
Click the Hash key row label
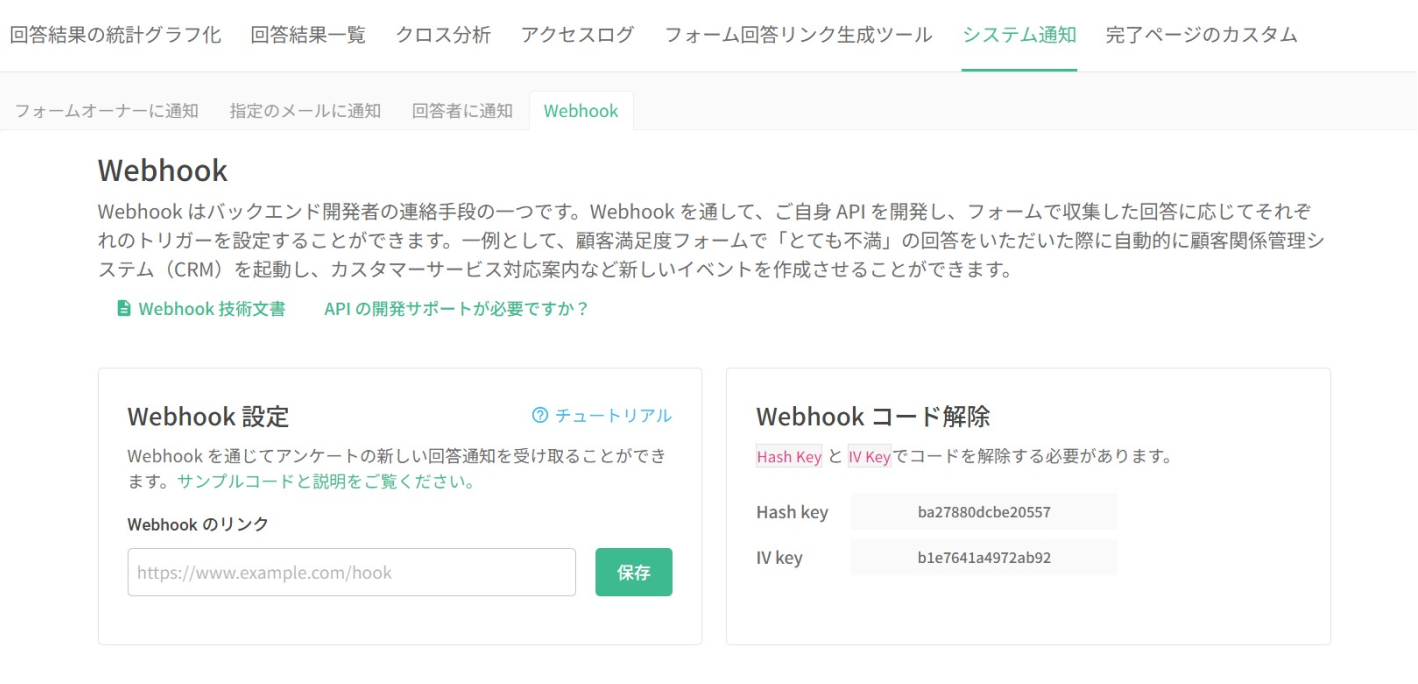coord(792,512)
